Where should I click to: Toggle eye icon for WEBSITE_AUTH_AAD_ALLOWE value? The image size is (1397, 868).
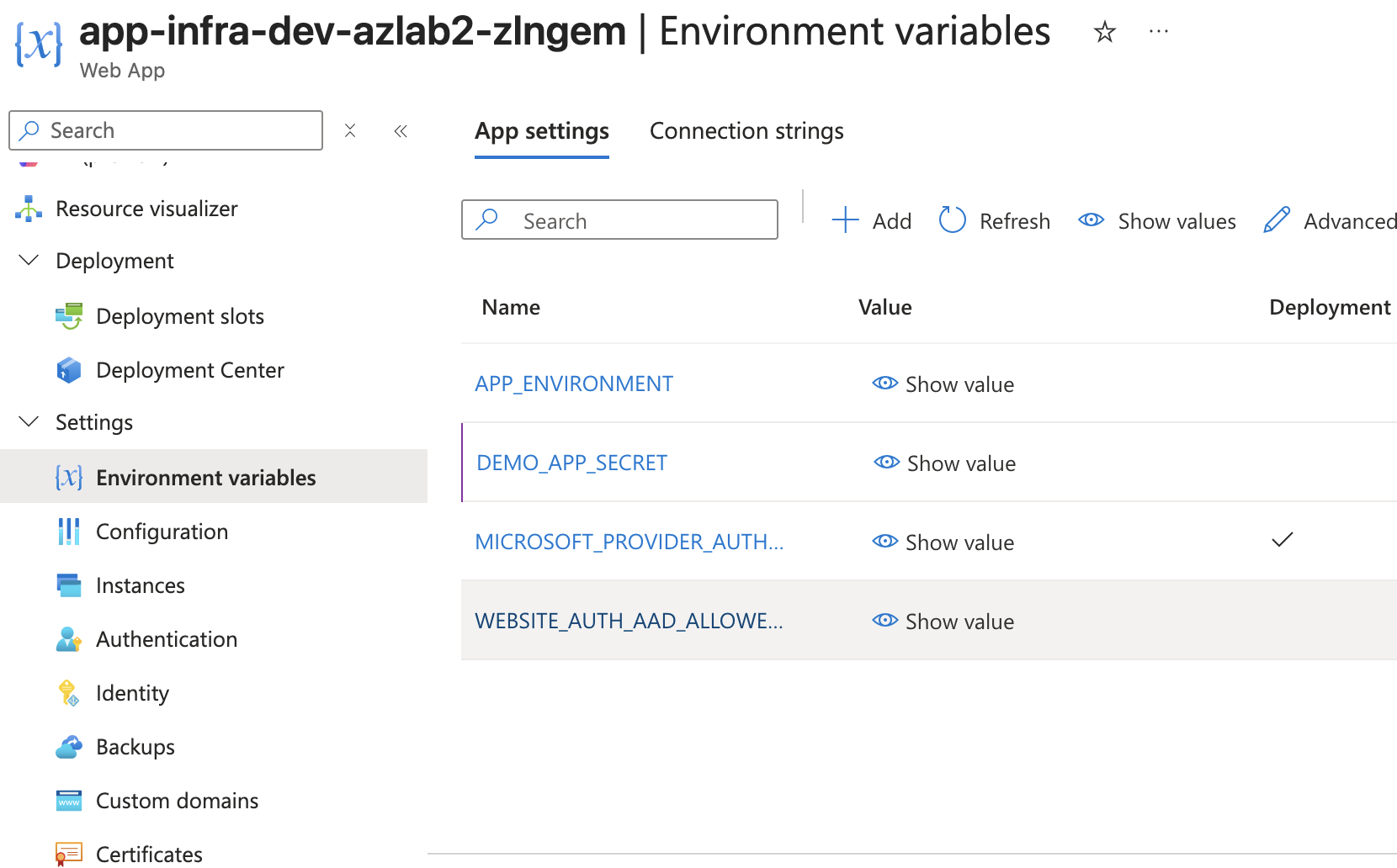coord(885,621)
